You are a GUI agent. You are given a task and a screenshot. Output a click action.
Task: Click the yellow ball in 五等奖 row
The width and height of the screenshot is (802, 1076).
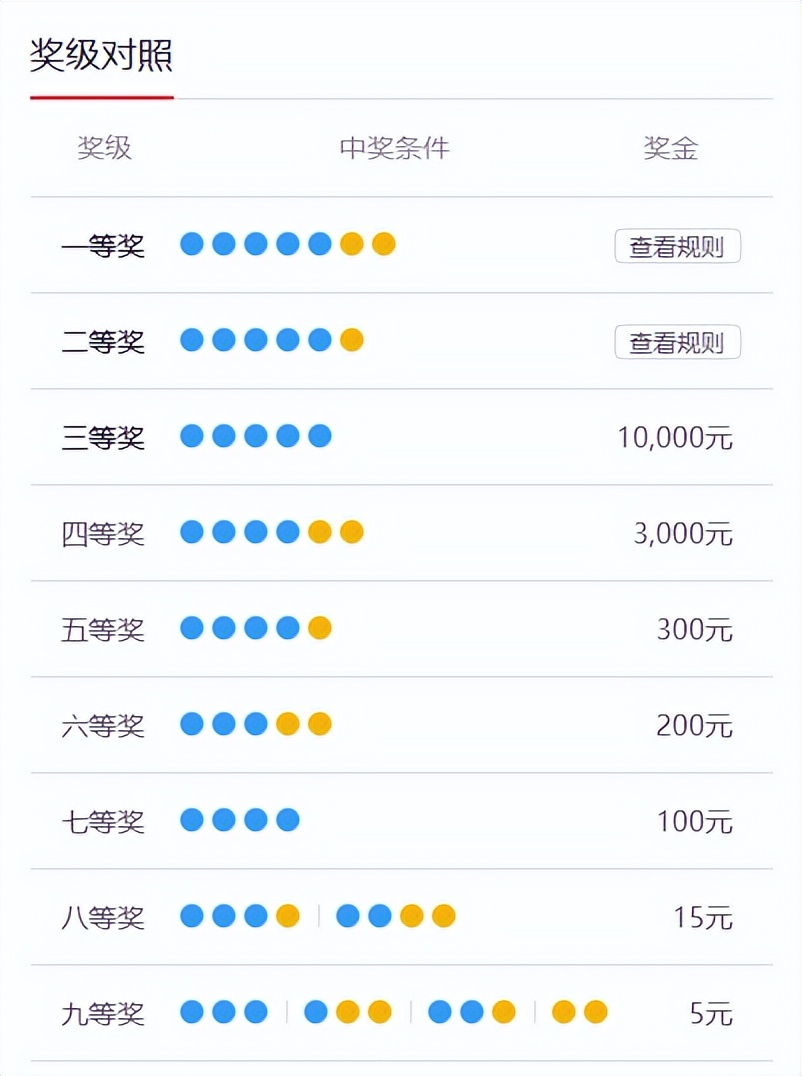pos(320,628)
